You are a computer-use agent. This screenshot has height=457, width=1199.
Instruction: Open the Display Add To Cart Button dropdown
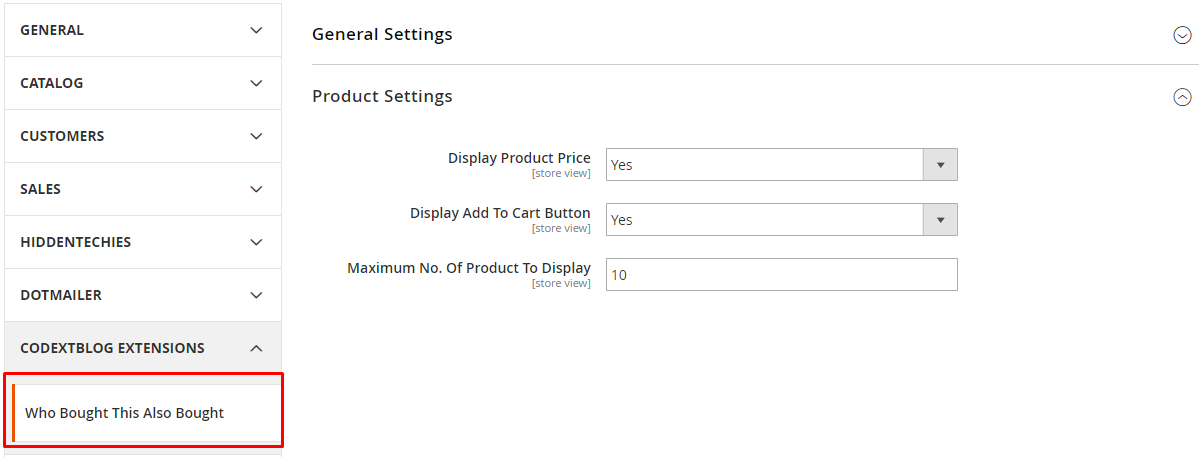pyautogui.click(x=764, y=220)
